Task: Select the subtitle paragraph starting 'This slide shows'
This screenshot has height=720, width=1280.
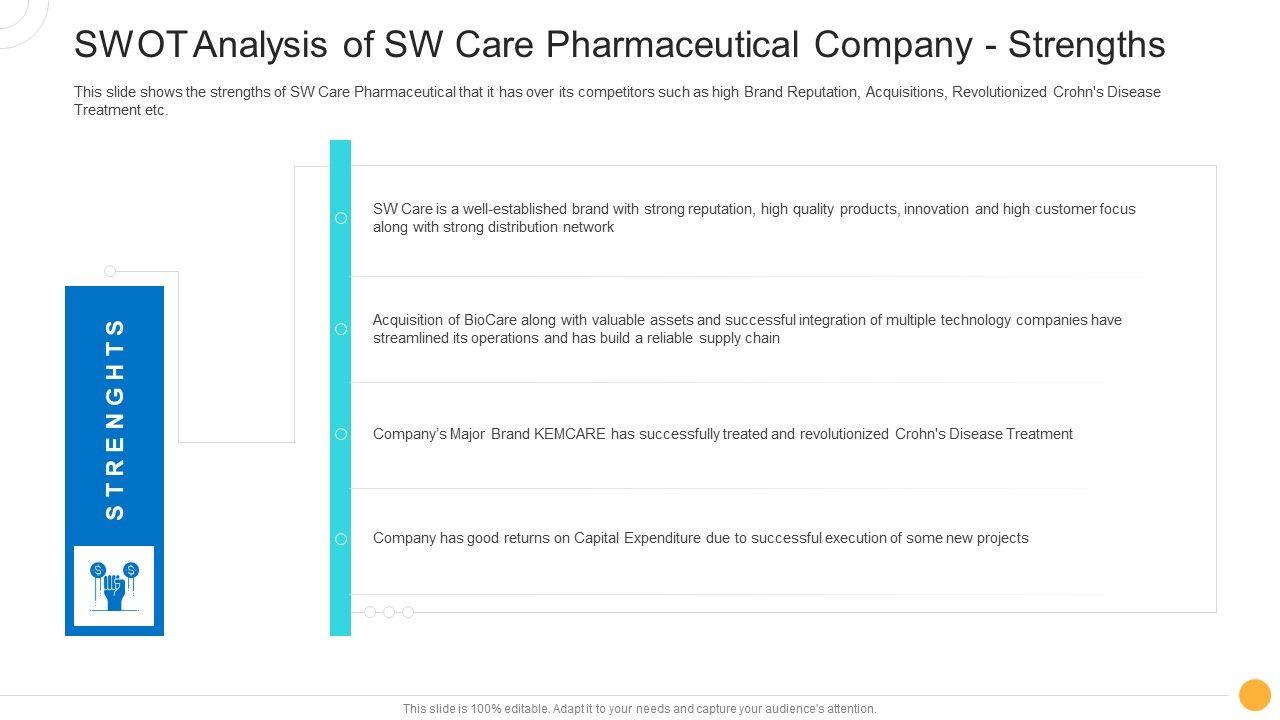Action: point(617,101)
